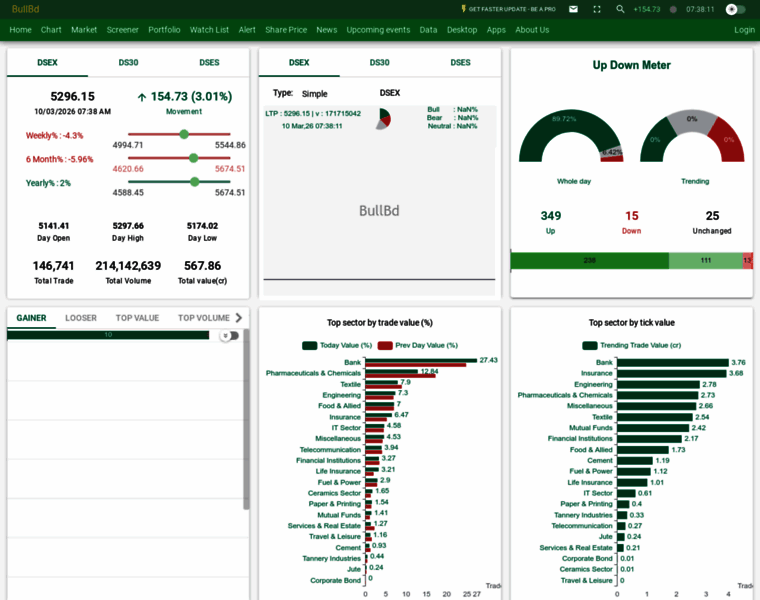Viewport: 760px width, 600px height.
Task: Open the Screener menu
Action: 123,30
